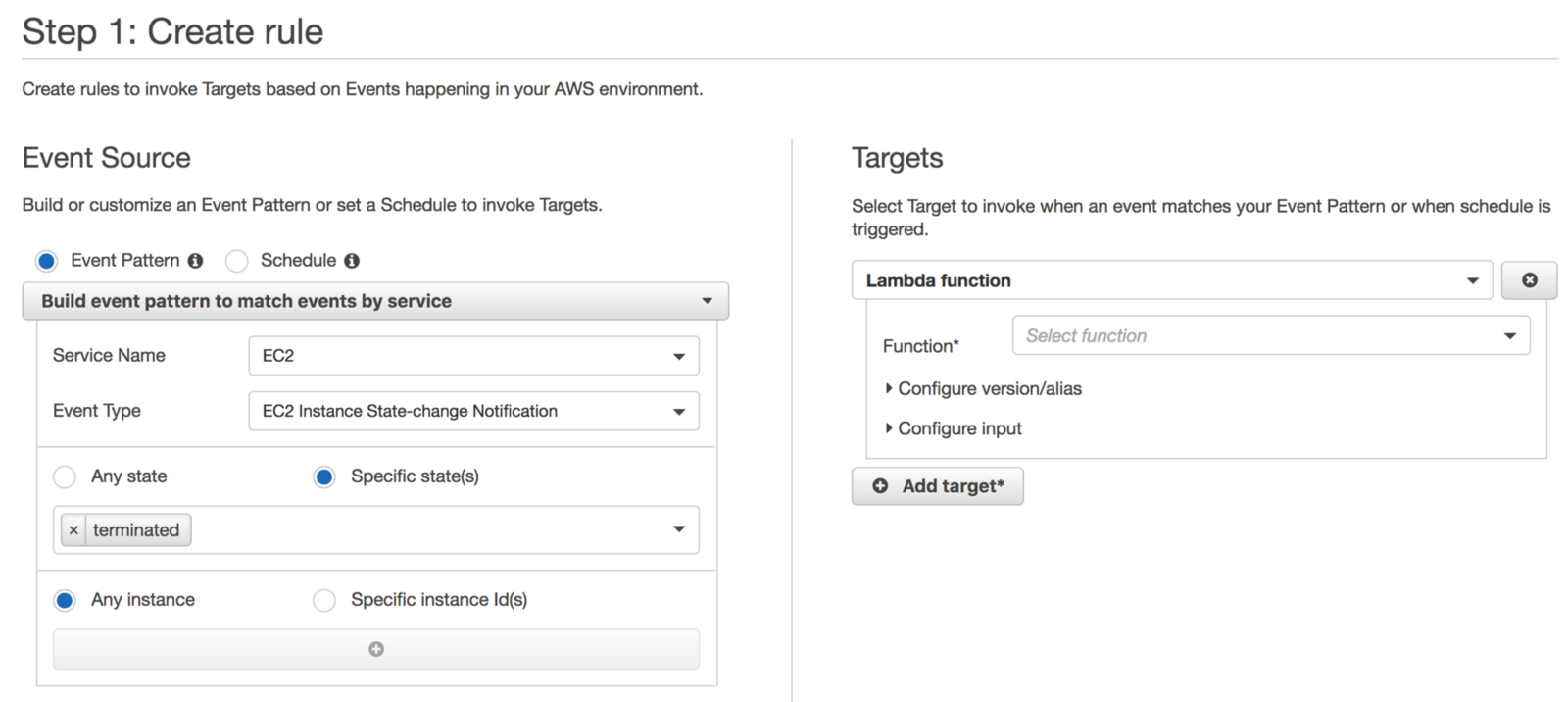Click the plus icon under instance selection

tap(376, 649)
